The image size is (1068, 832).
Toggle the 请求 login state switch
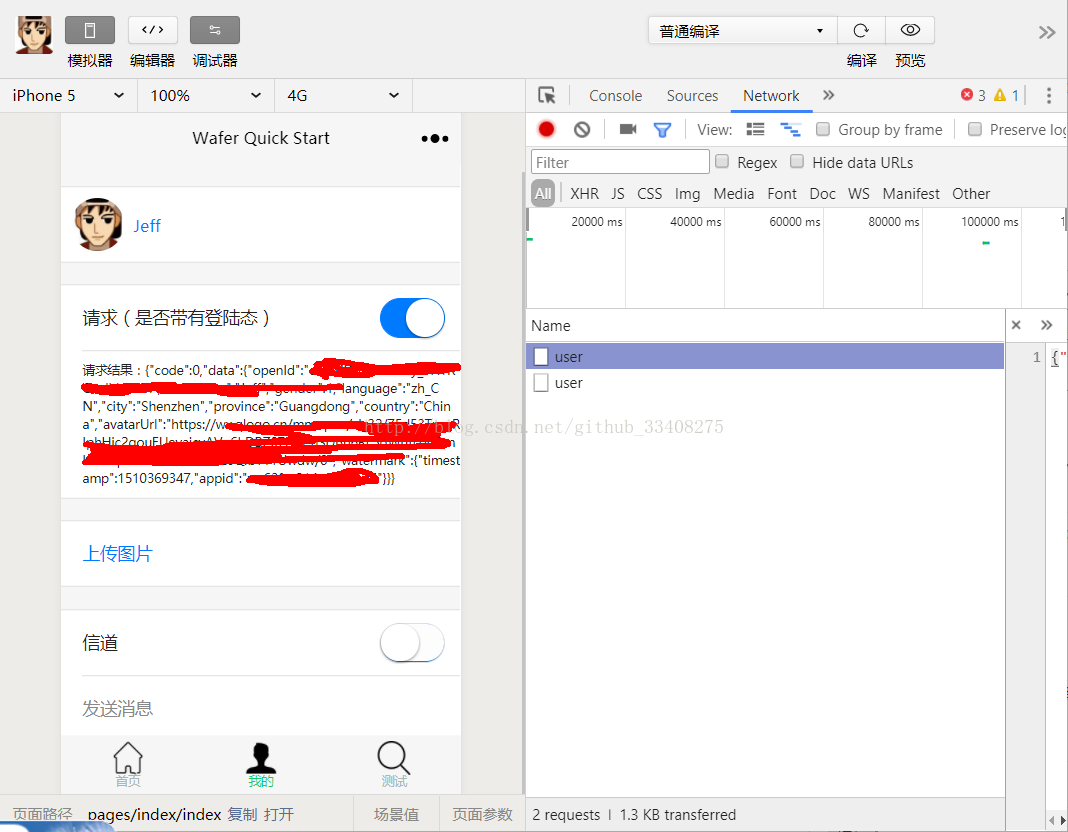coord(412,317)
